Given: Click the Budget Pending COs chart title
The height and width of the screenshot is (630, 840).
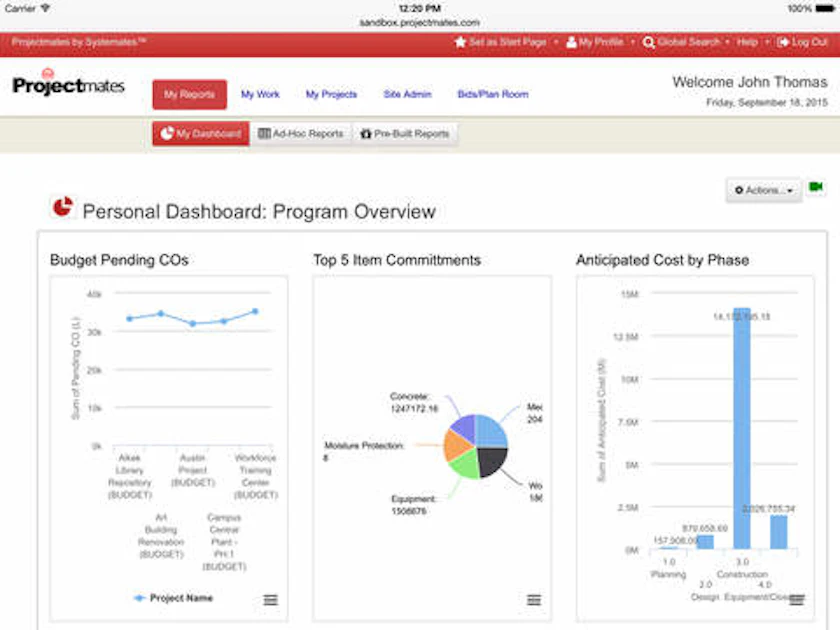Looking at the screenshot, I should click(x=119, y=260).
